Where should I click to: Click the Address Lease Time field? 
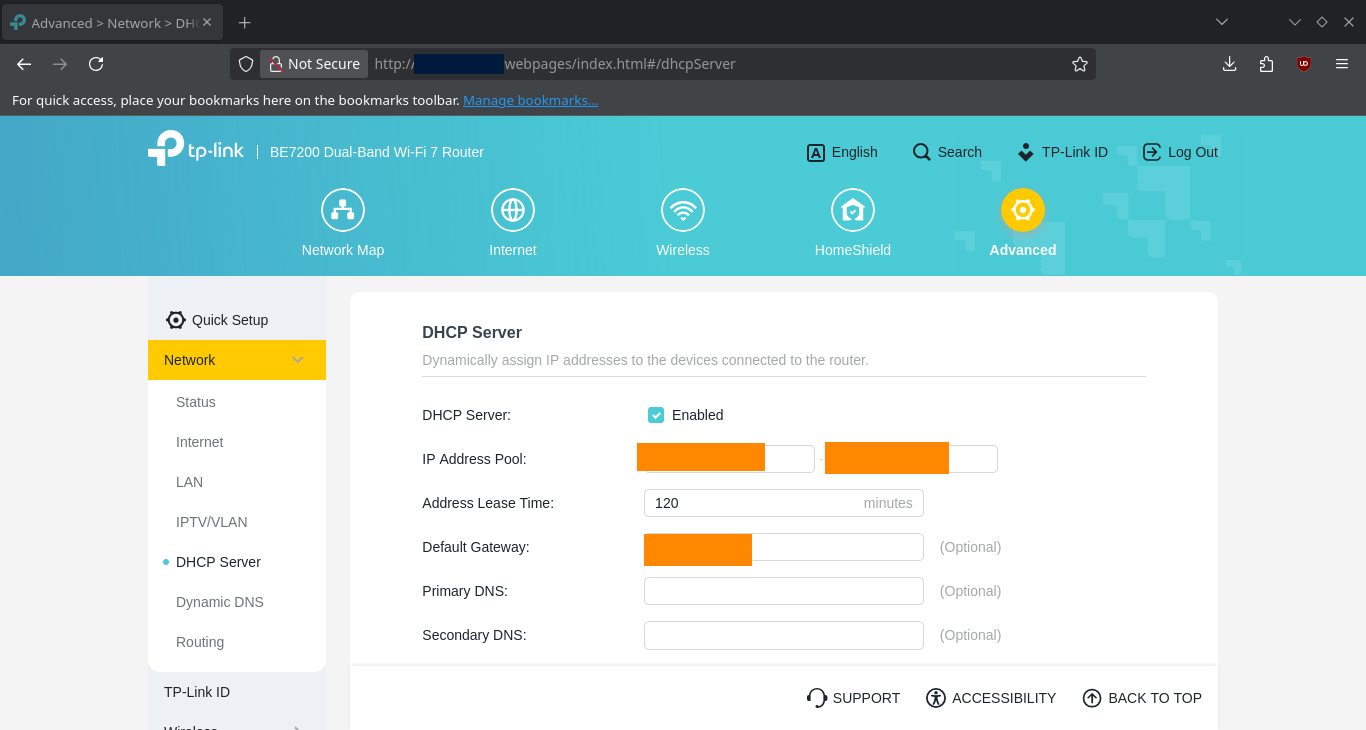click(x=784, y=503)
